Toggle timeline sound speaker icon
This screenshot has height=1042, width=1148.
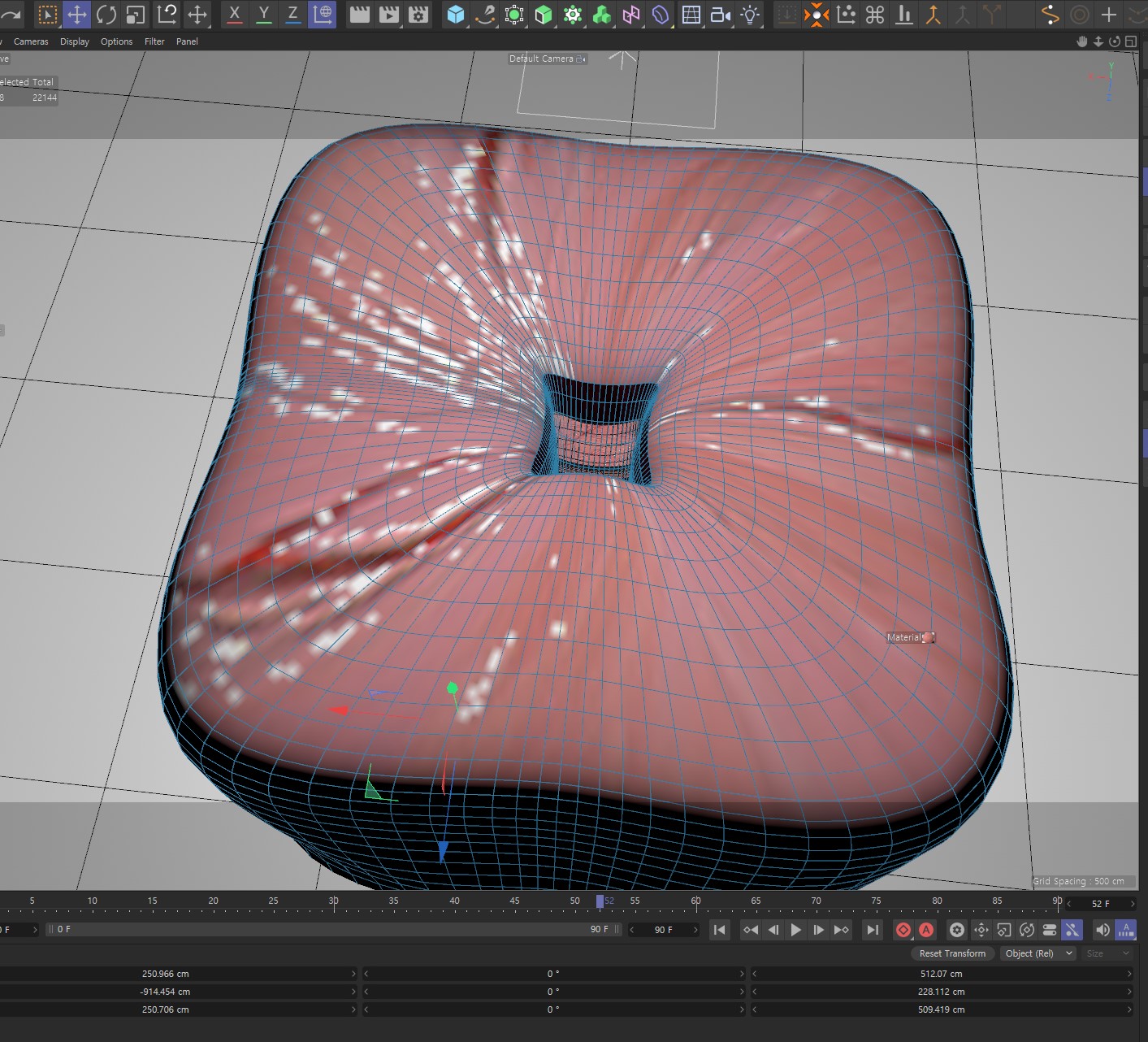click(1103, 930)
